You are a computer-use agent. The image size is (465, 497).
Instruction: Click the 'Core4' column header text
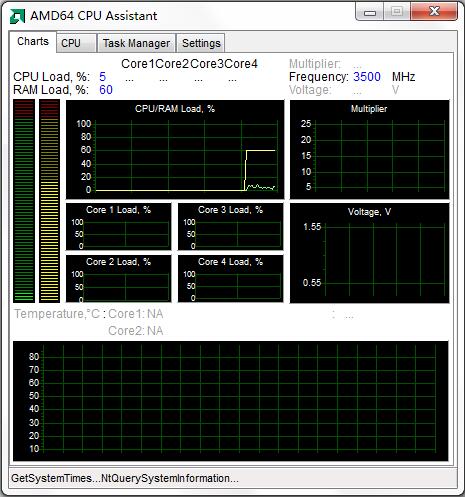(241, 64)
